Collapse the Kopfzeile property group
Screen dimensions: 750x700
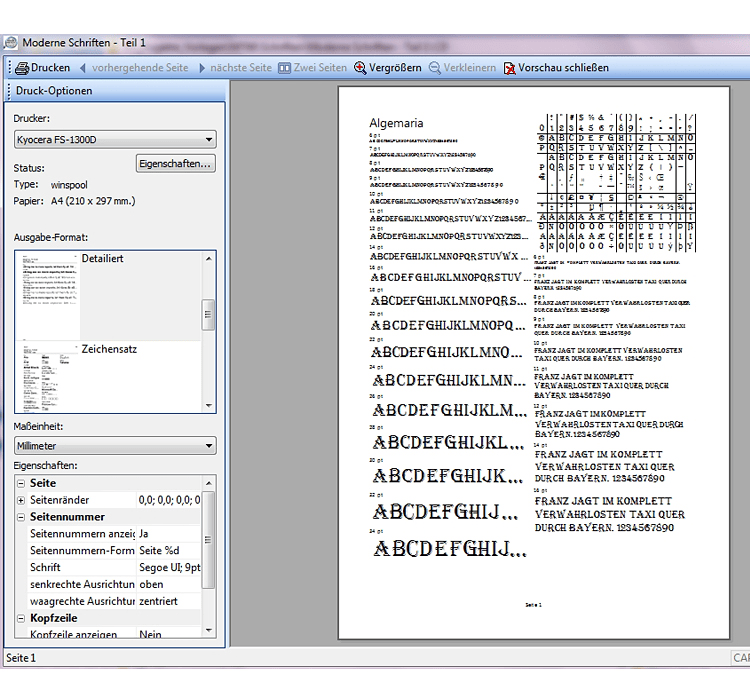[x=21, y=619]
